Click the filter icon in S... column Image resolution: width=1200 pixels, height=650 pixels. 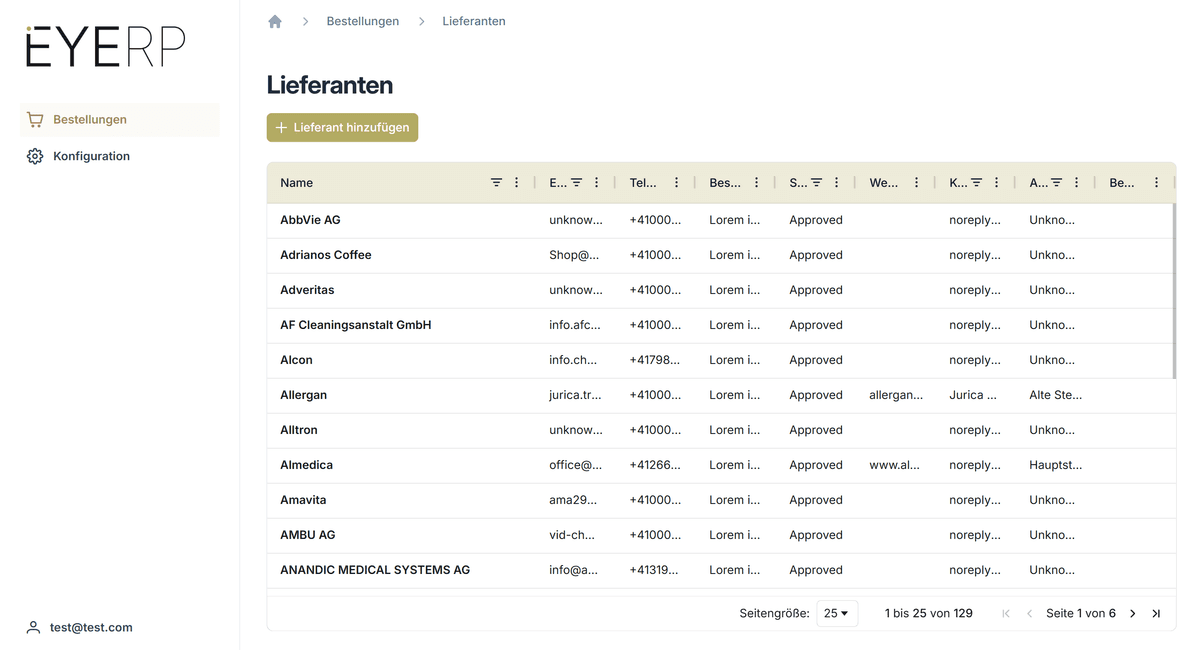click(816, 183)
